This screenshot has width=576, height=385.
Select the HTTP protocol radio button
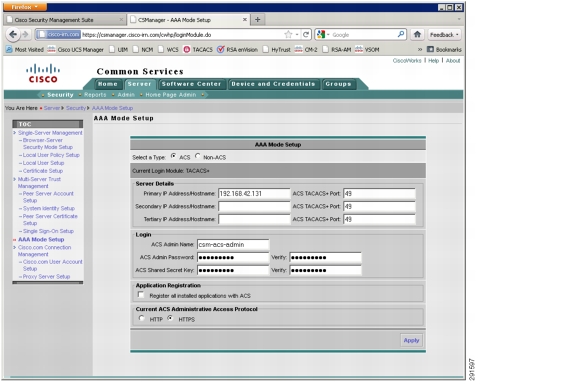point(141,318)
